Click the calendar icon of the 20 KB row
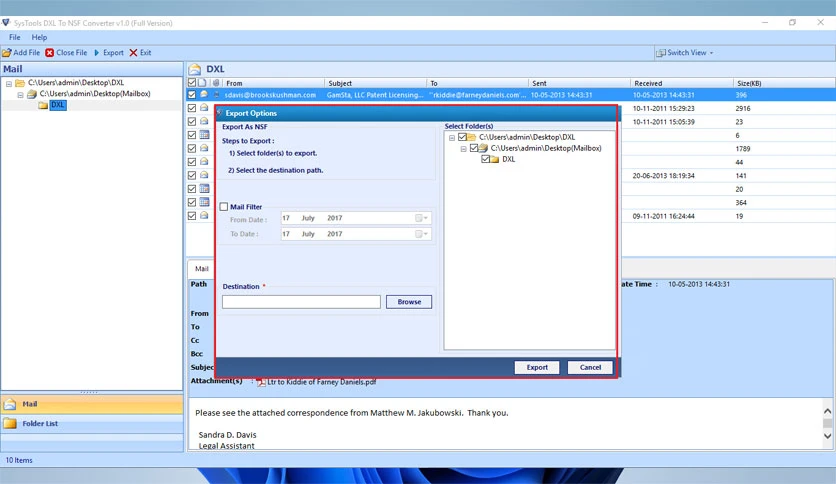 pos(204,189)
